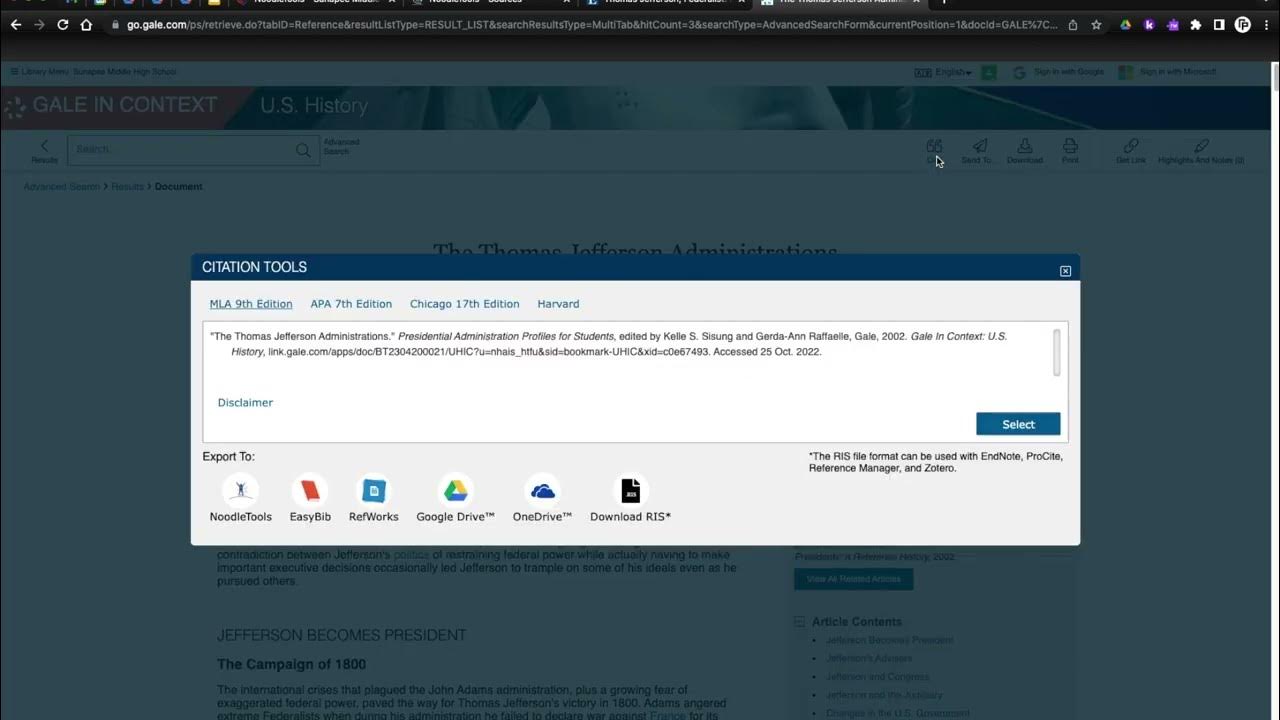Export citation to OneDrive

click(x=542, y=498)
